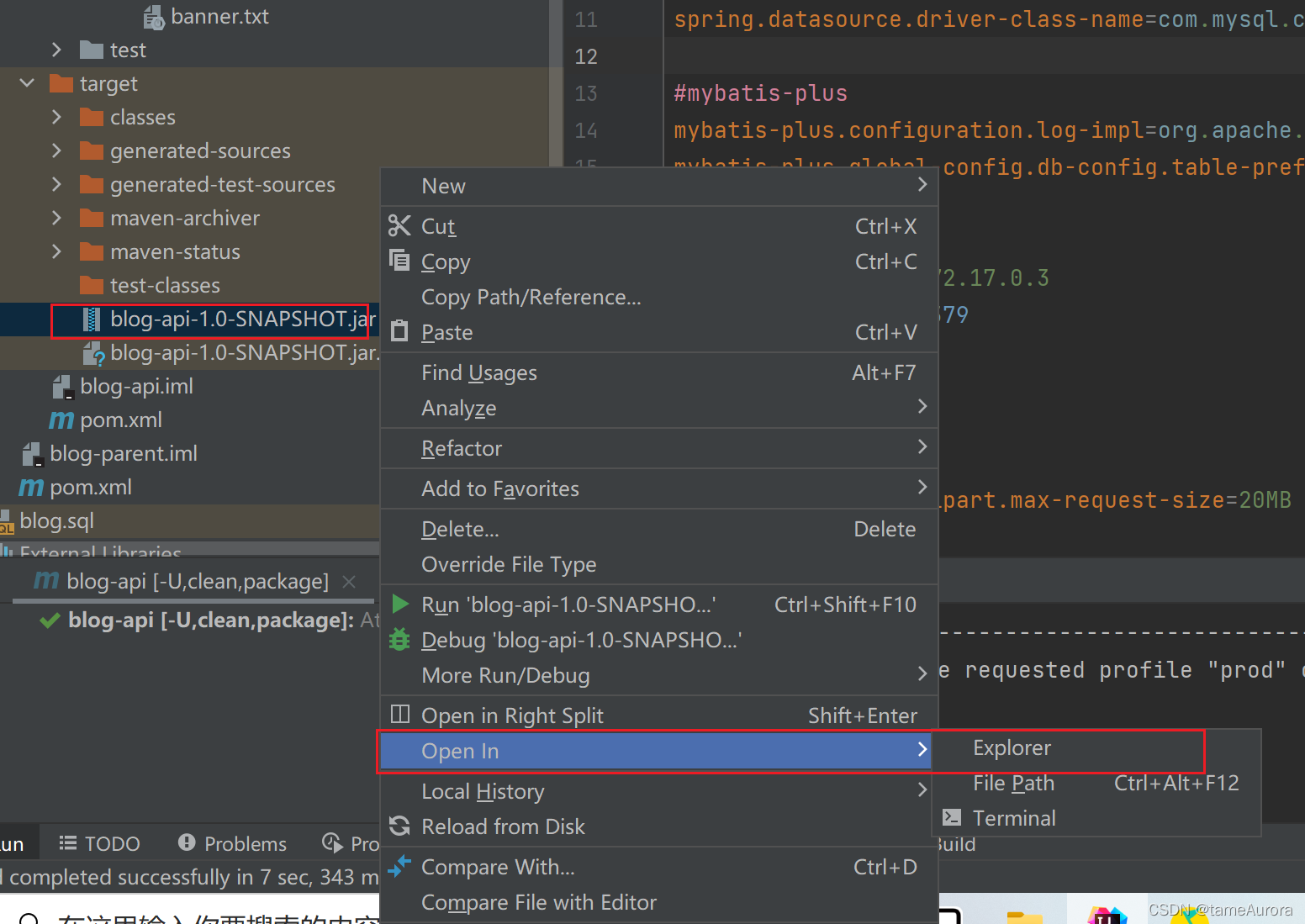Click the Copy icon in context menu
The image size is (1305, 924).
point(399,260)
